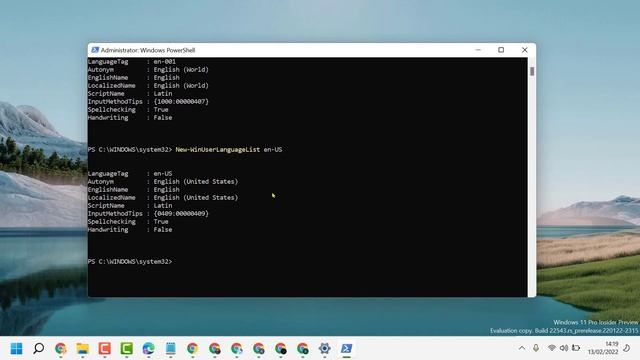
Task: Click 'English (World)' in the Autonym row
Action: click(x=181, y=70)
